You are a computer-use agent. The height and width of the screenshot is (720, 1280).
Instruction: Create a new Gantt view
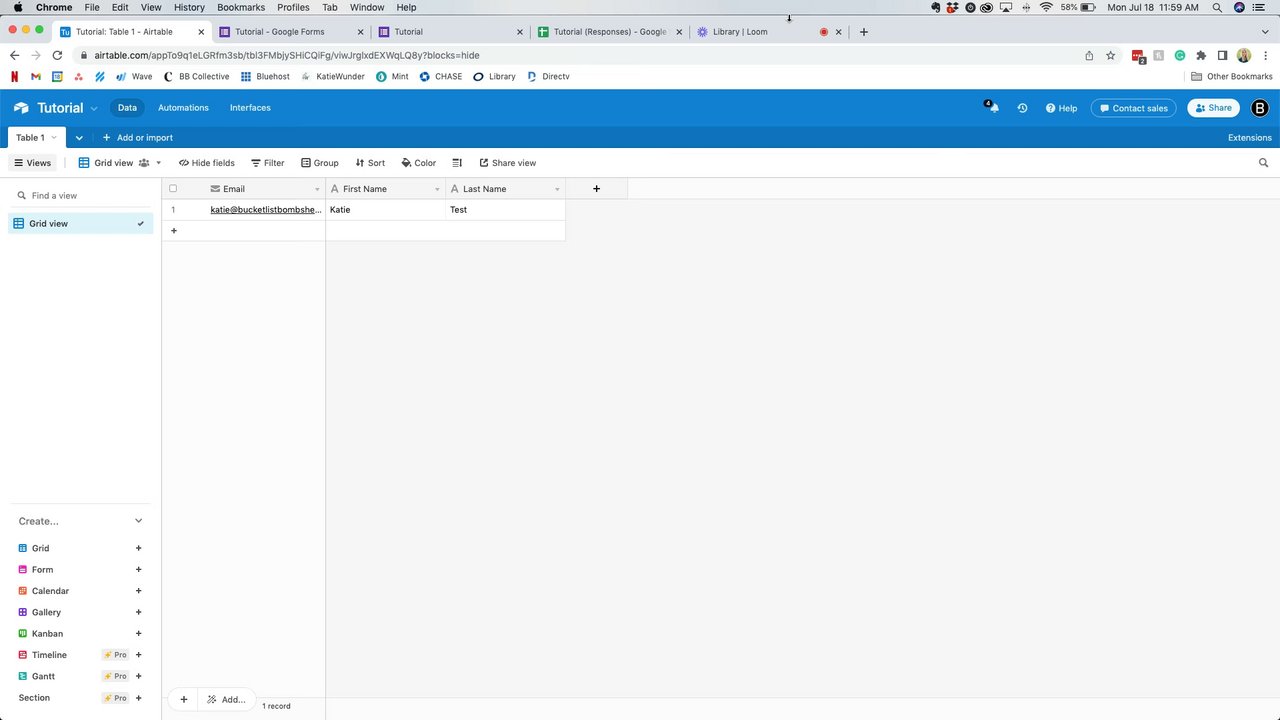[139, 676]
